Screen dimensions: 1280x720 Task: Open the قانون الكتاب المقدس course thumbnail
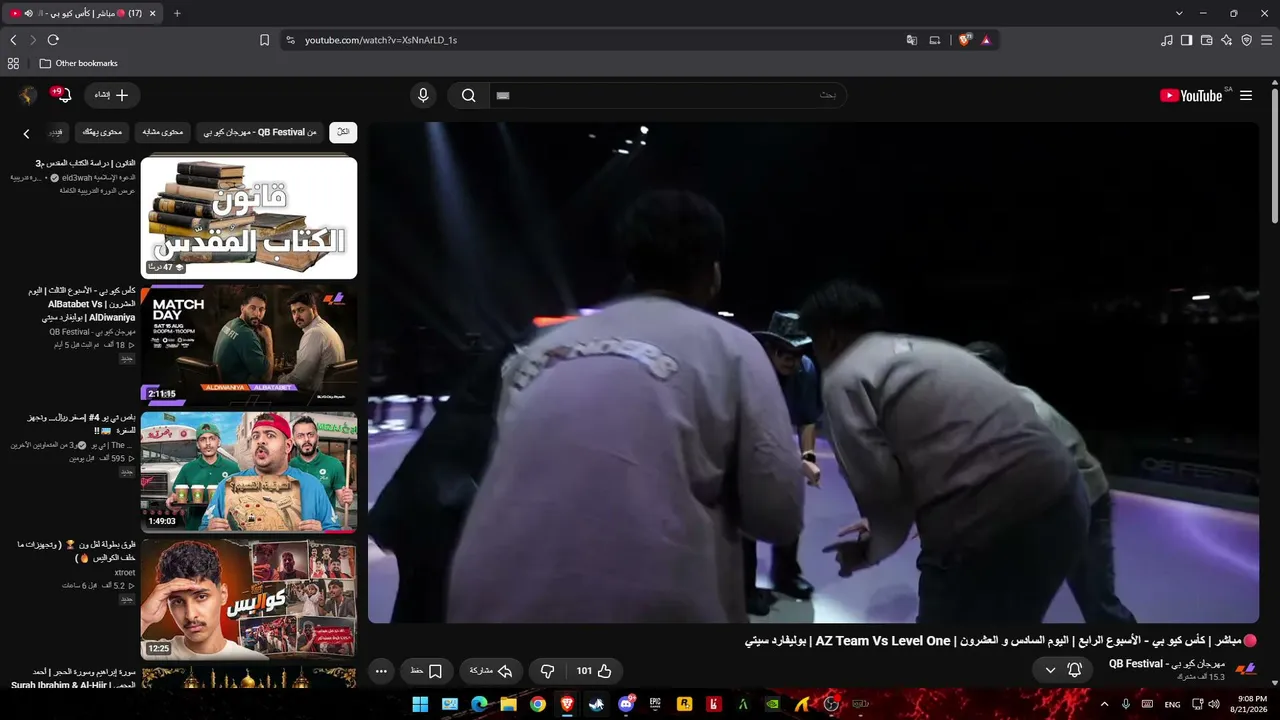click(249, 218)
